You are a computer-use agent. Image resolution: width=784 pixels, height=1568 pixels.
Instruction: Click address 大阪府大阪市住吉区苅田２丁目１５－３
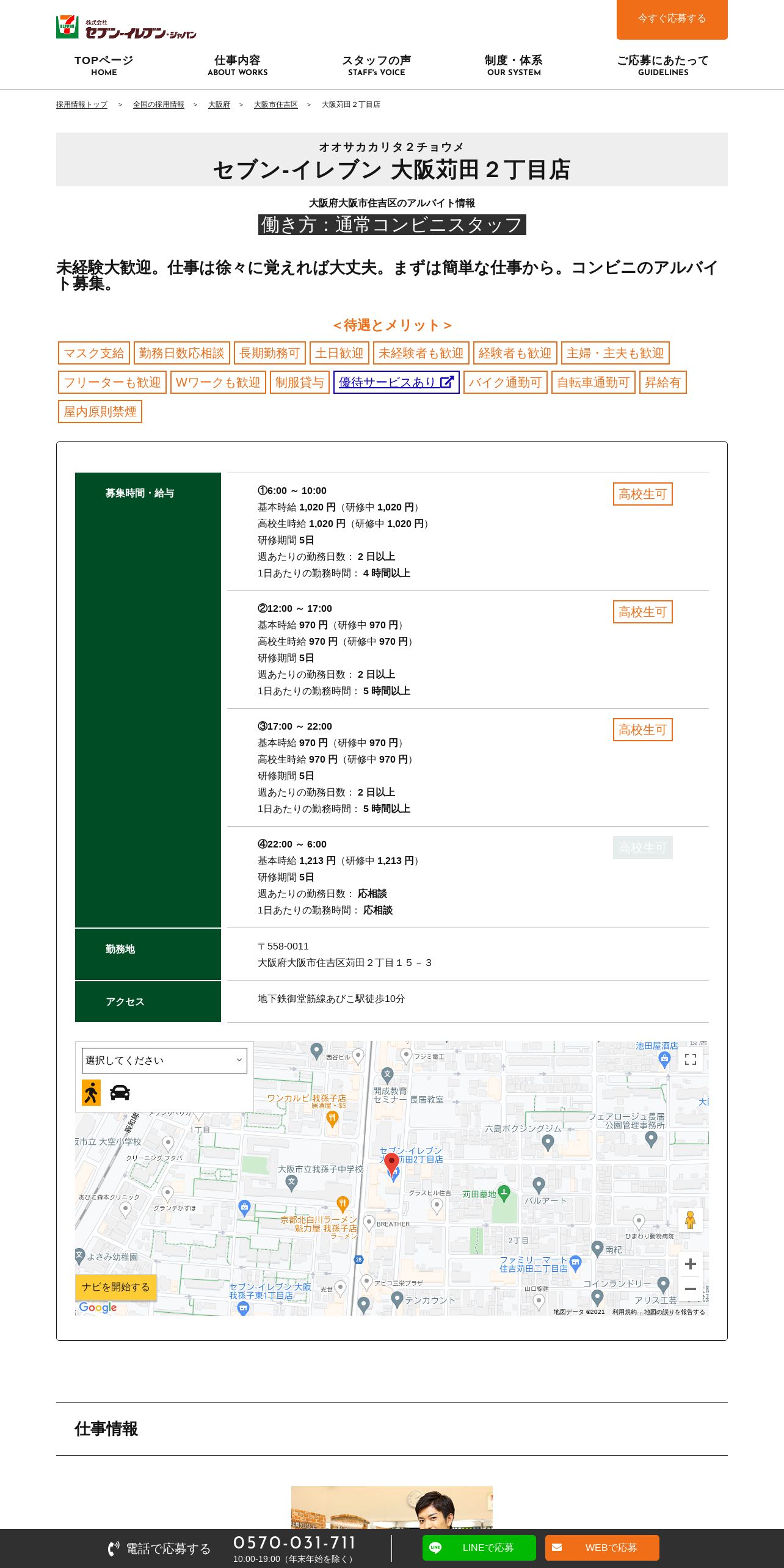[344, 962]
